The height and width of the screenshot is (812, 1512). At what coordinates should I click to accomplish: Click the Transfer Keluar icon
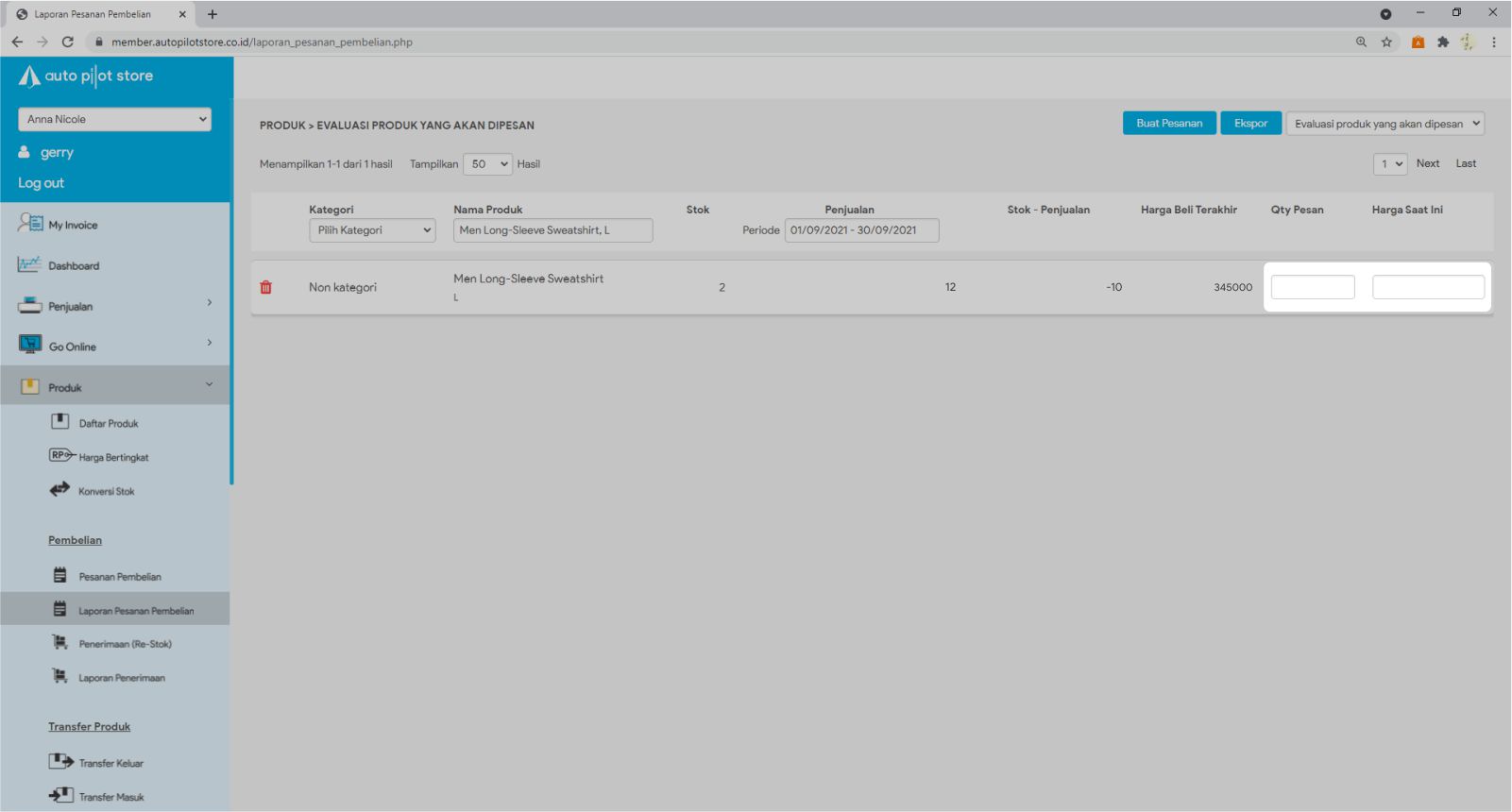pyautogui.click(x=61, y=761)
